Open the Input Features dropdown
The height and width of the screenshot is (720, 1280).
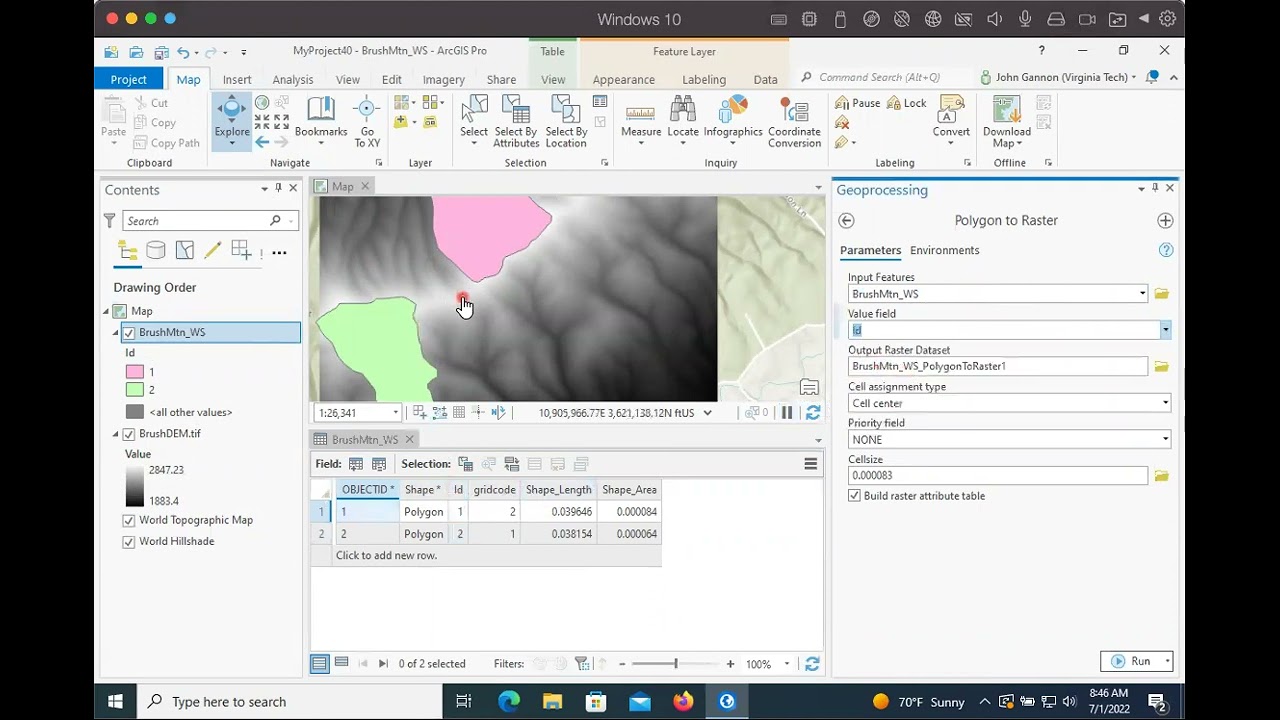1142,294
